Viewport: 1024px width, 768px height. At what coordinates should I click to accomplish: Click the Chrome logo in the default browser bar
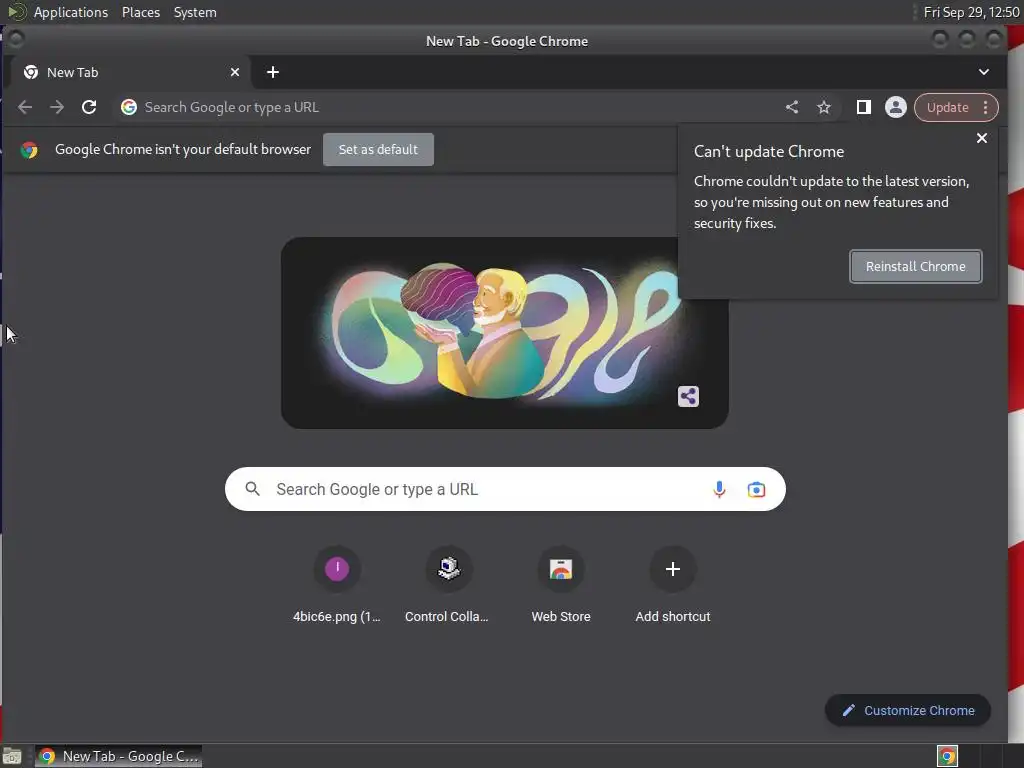(x=29, y=150)
